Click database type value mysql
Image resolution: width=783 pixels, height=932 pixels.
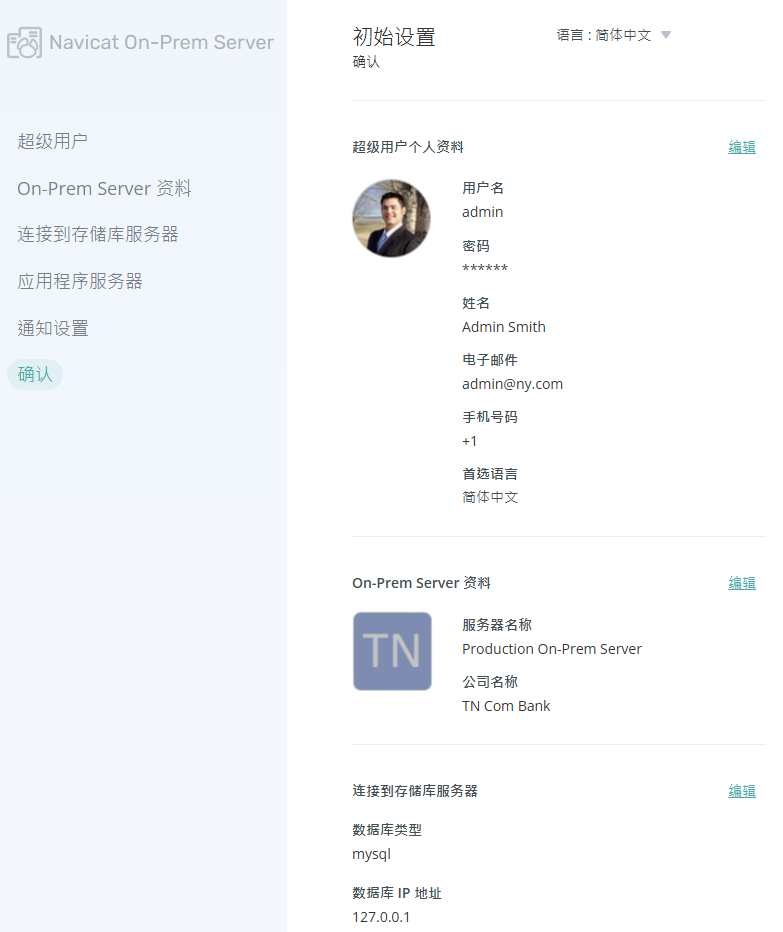coord(372,855)
